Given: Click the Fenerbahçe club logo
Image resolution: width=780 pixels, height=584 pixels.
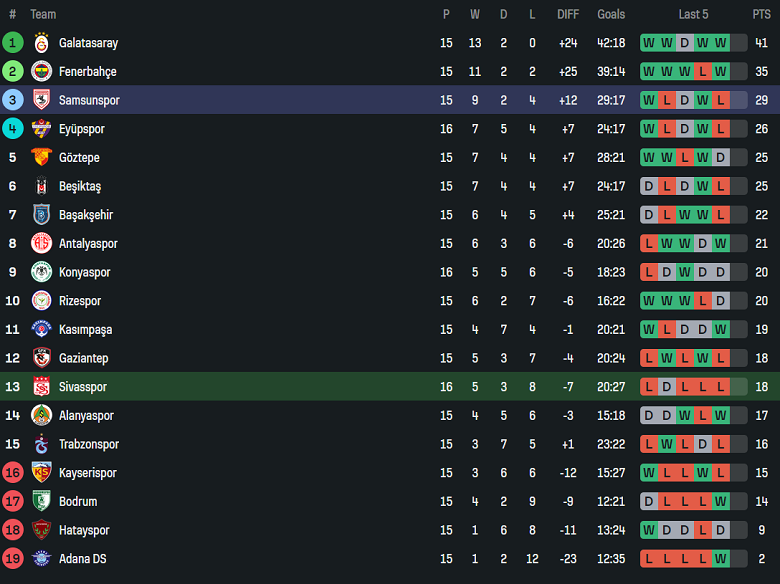Looking at the screenshot, I should (41, 72).
